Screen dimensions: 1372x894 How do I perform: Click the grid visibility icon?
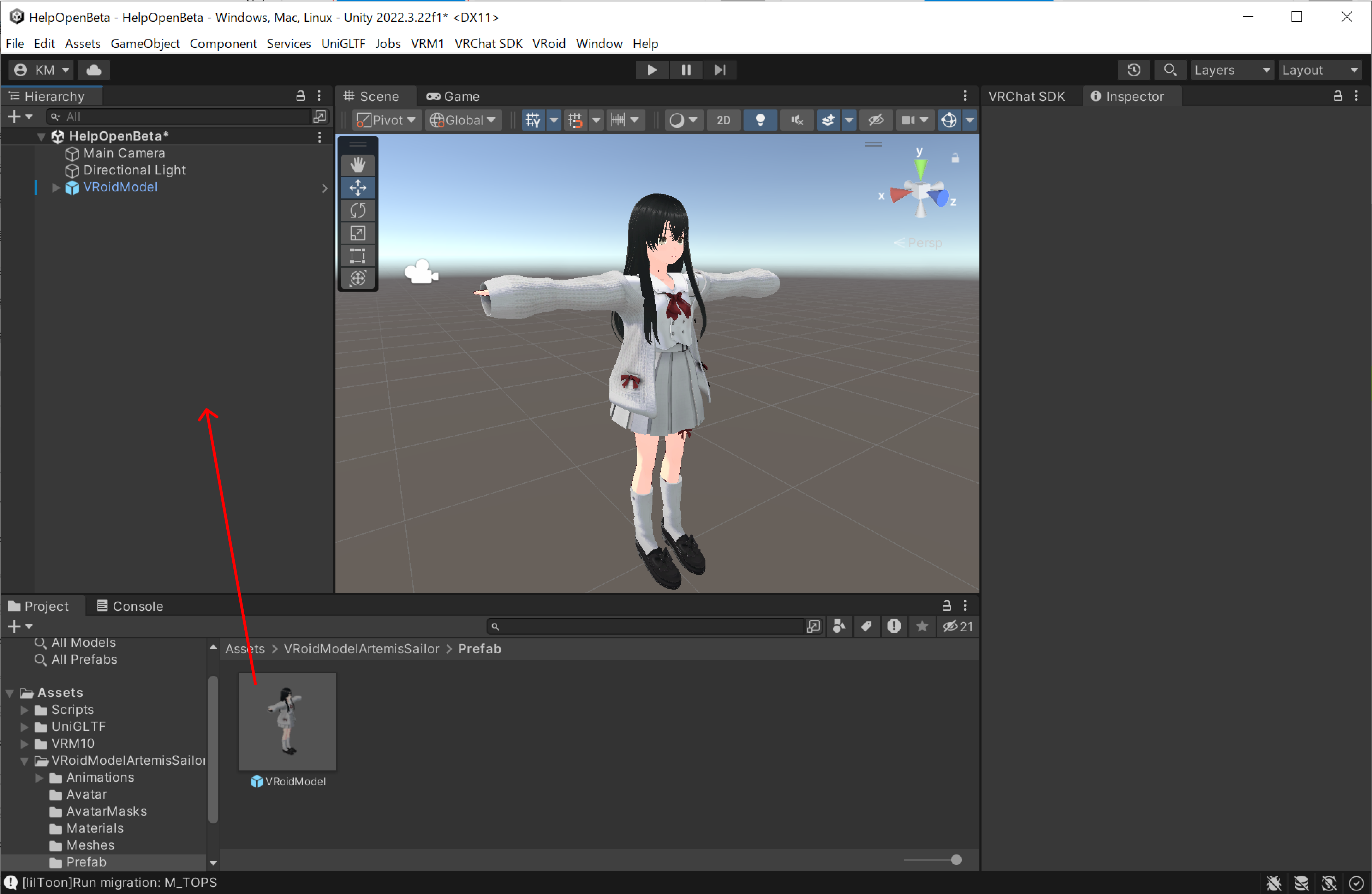(x=533, y=120)
